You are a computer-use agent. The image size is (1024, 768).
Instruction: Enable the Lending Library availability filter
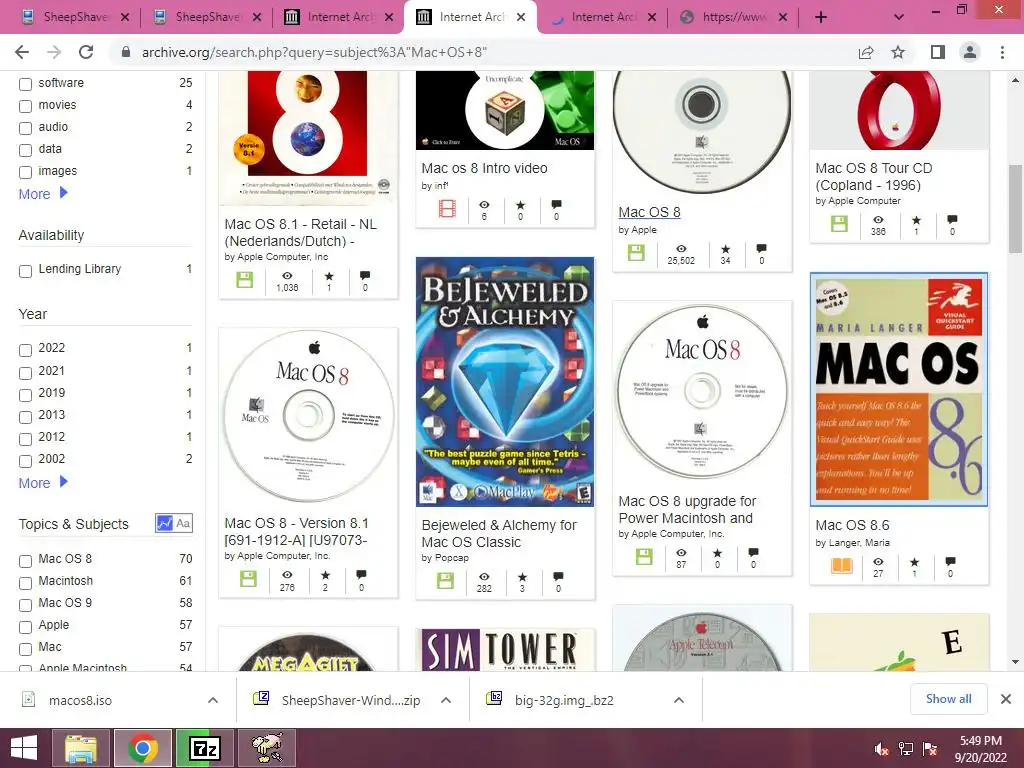click(x=25, y=271)
